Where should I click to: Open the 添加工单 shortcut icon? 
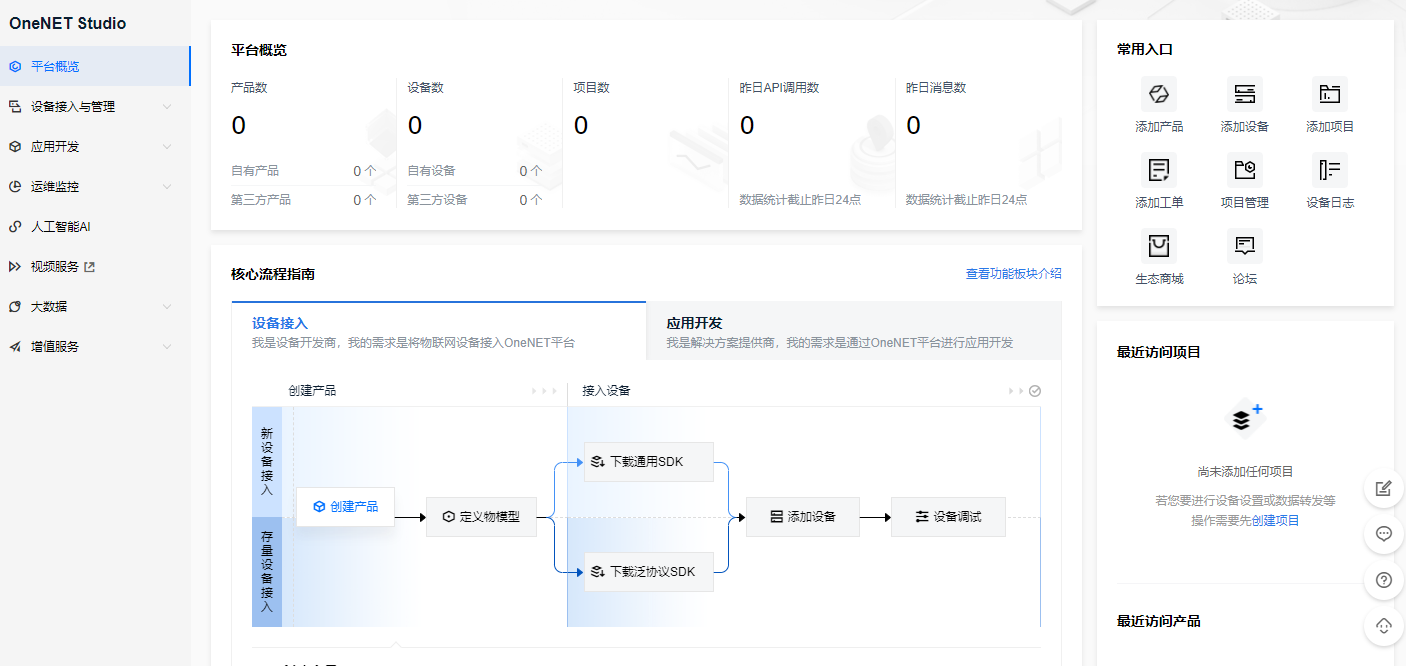(1159, 171)
